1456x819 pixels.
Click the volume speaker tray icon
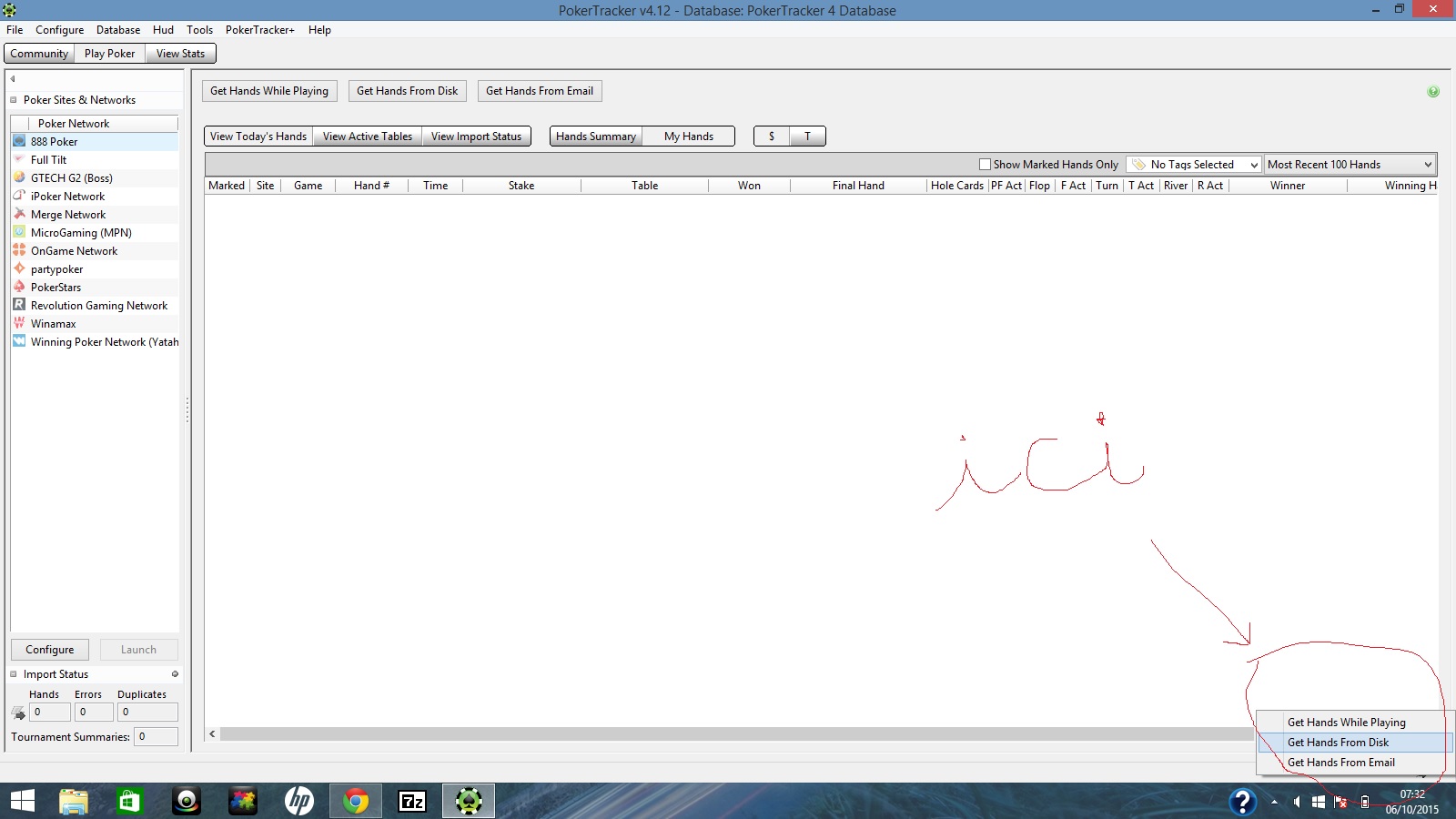coord(1296,802)
